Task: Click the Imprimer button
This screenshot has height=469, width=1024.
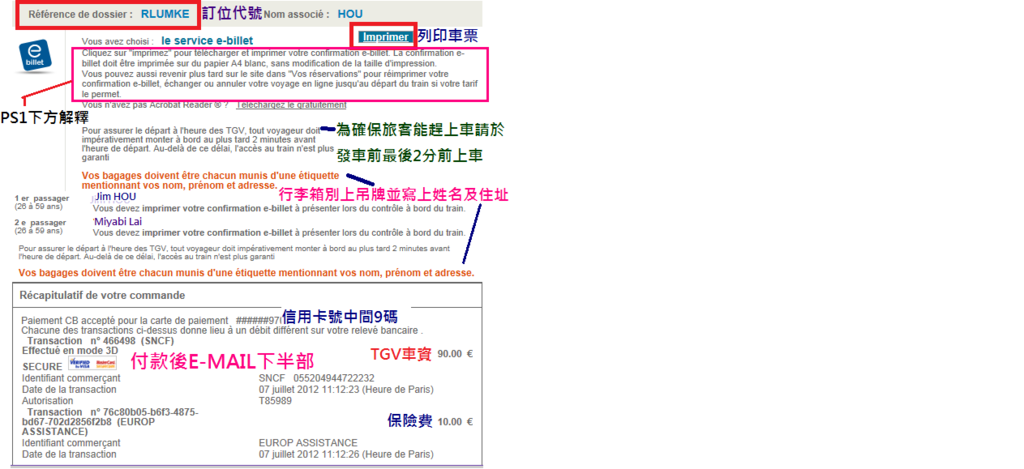Action: [387, 37]
